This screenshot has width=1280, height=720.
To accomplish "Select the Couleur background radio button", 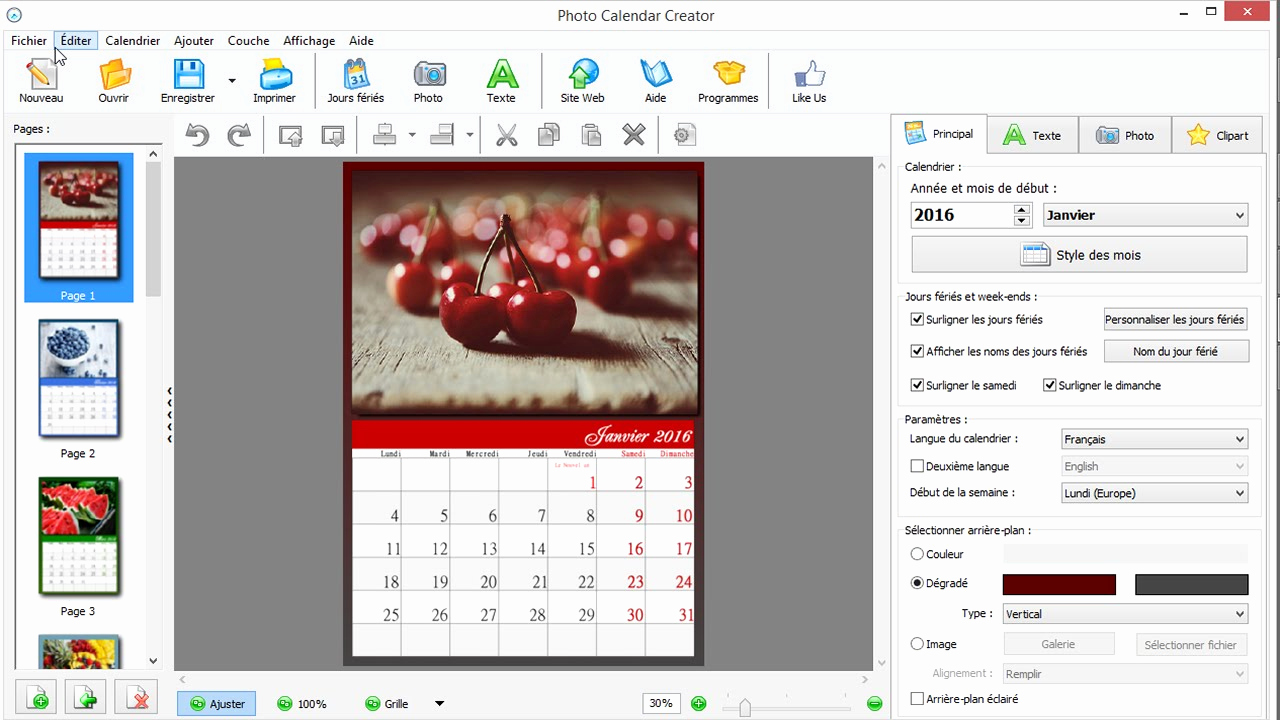I will (917, 554).
